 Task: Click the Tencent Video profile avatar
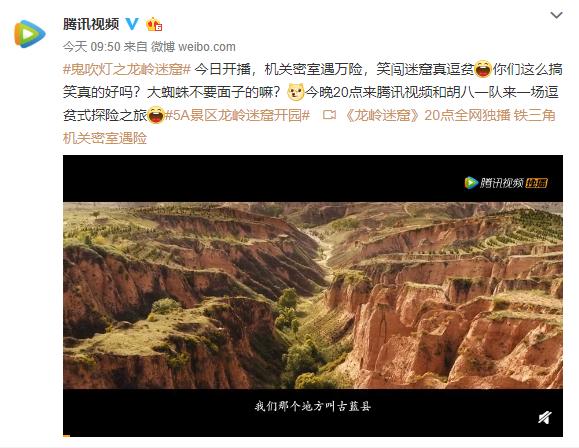click(30, 34)
